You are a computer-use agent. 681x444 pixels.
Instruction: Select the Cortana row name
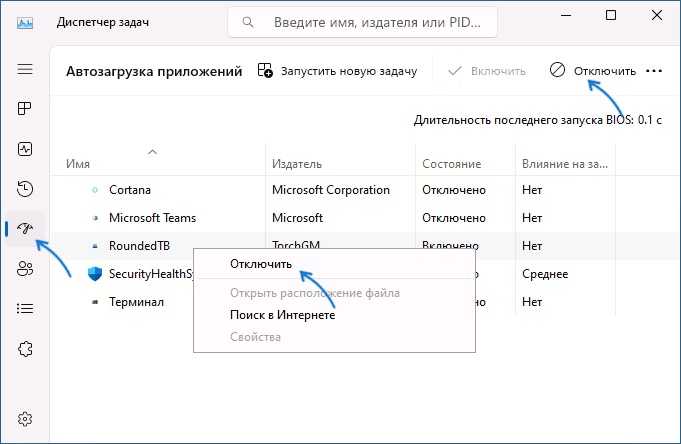[129, 190]
